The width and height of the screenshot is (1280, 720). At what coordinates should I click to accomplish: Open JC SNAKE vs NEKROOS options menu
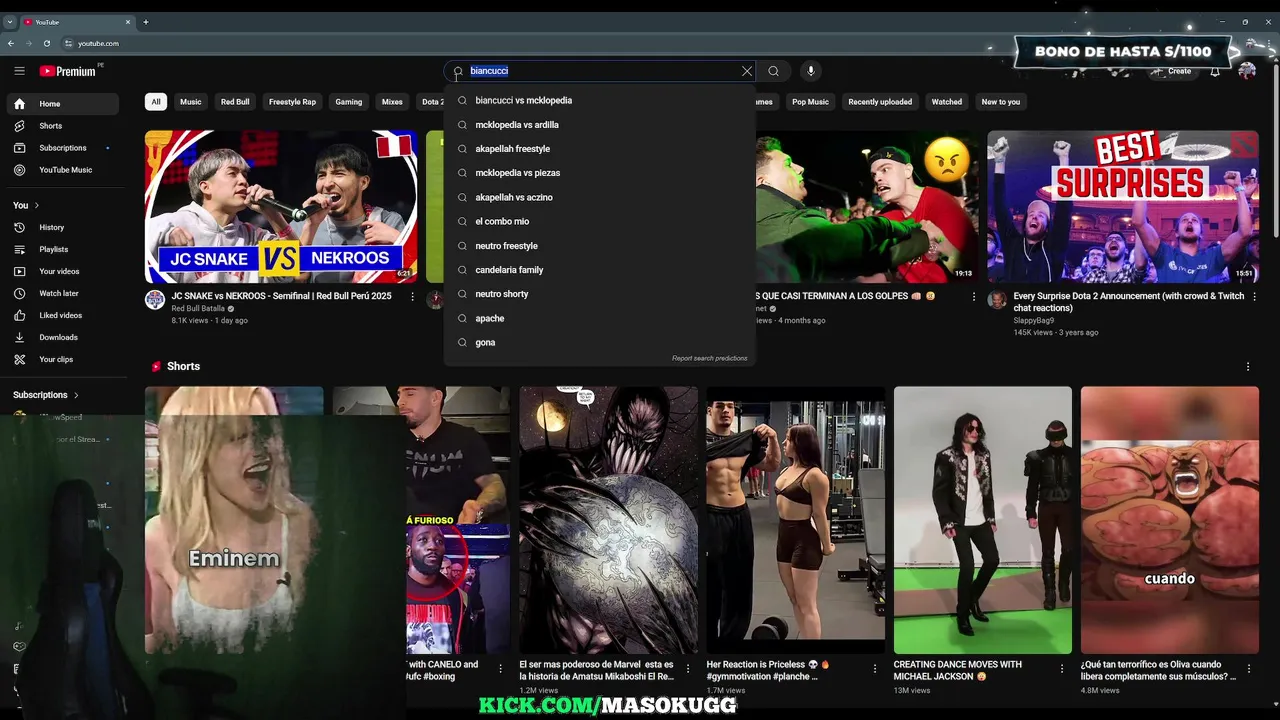click(x=412, y=297)
